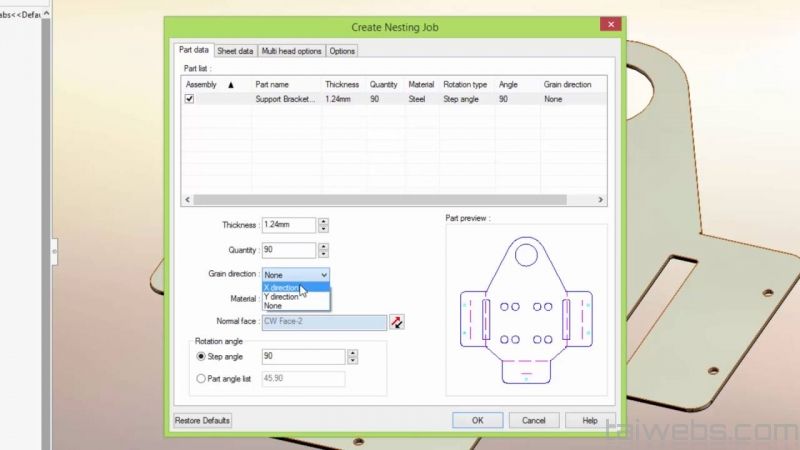This screenshot has width=800, height=450.
Task: Toggle the Support Bracket assembly checkbox
Action: (189, 99)
